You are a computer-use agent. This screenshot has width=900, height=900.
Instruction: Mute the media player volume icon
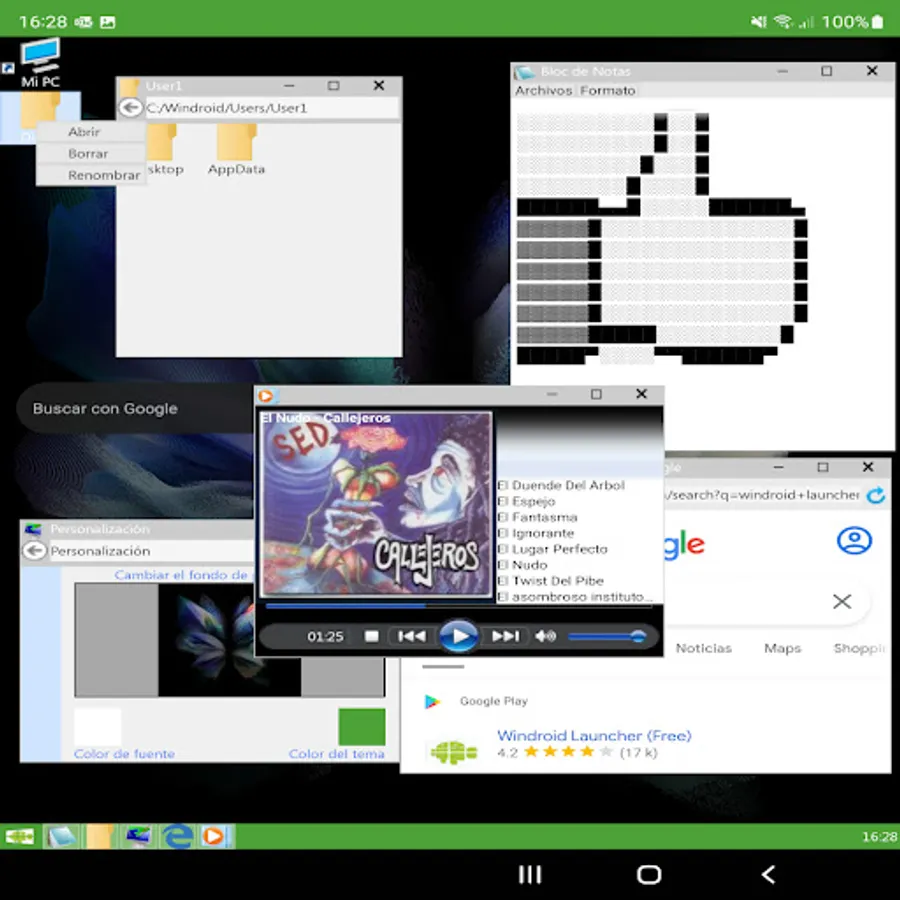(x=545, y=636)
